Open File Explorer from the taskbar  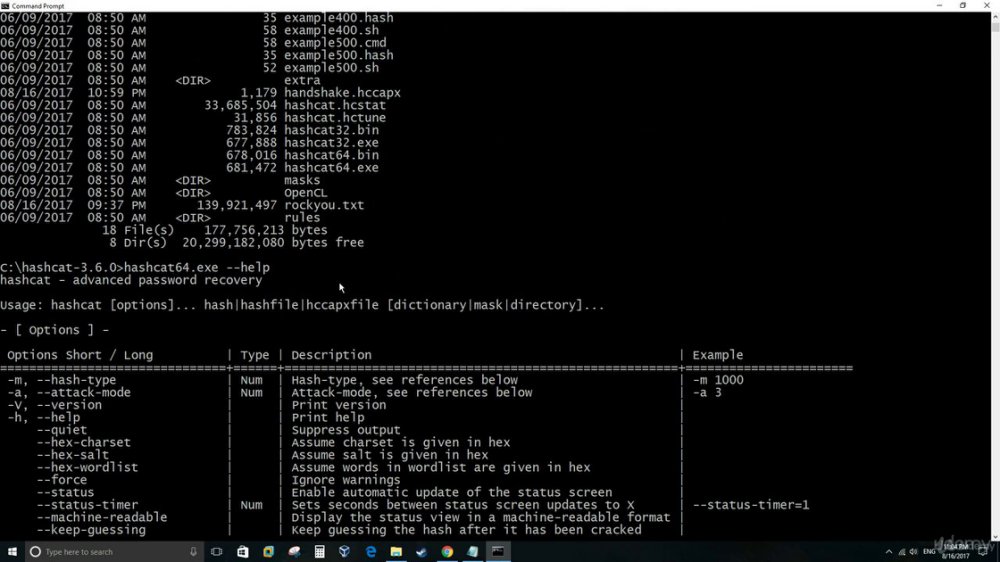(396, 552)
